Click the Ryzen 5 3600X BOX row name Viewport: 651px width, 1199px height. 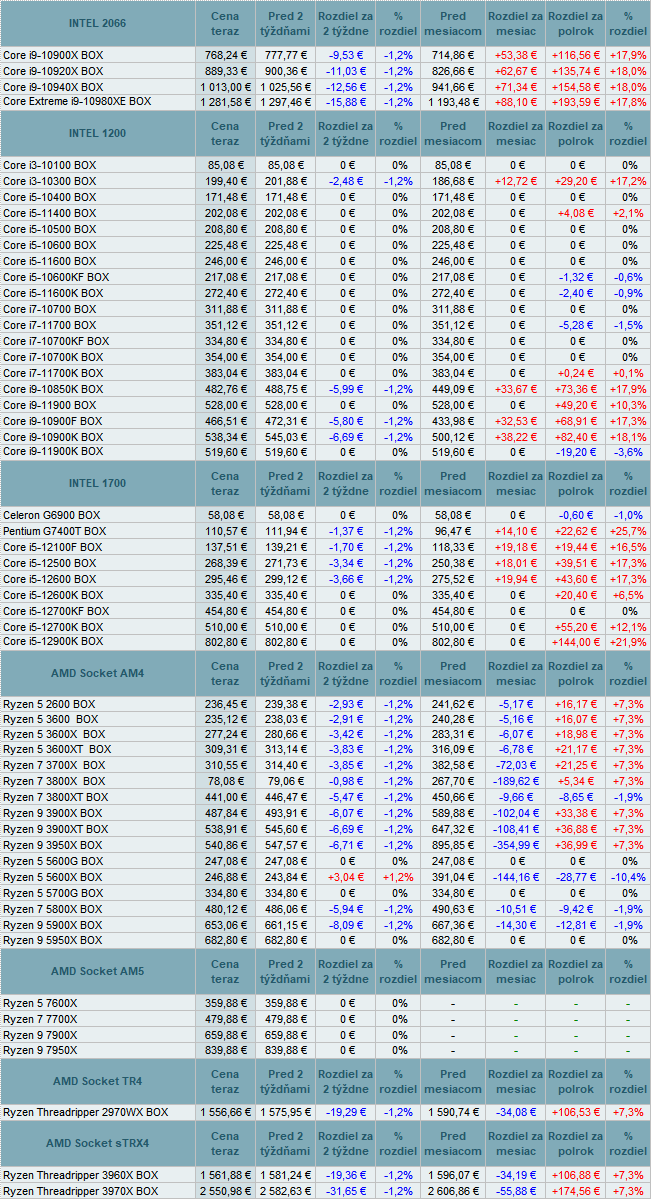coord(54,734)
